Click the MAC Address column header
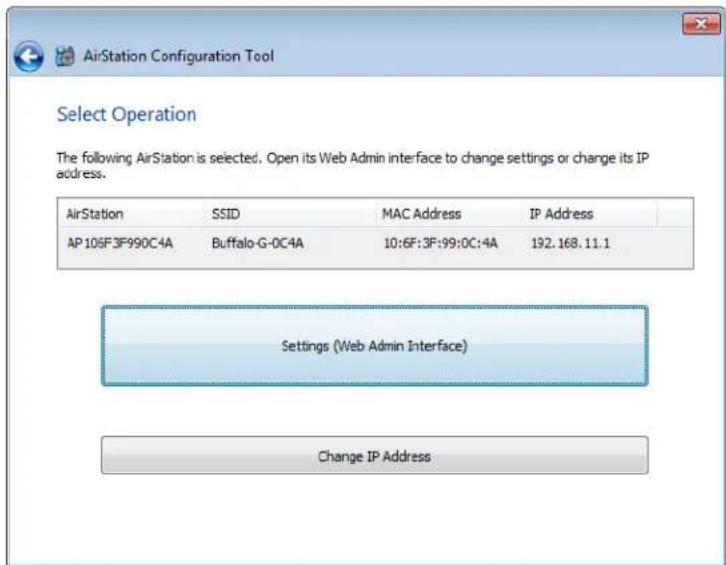Viewport: 726px width, 565px height. click(449, 213)
